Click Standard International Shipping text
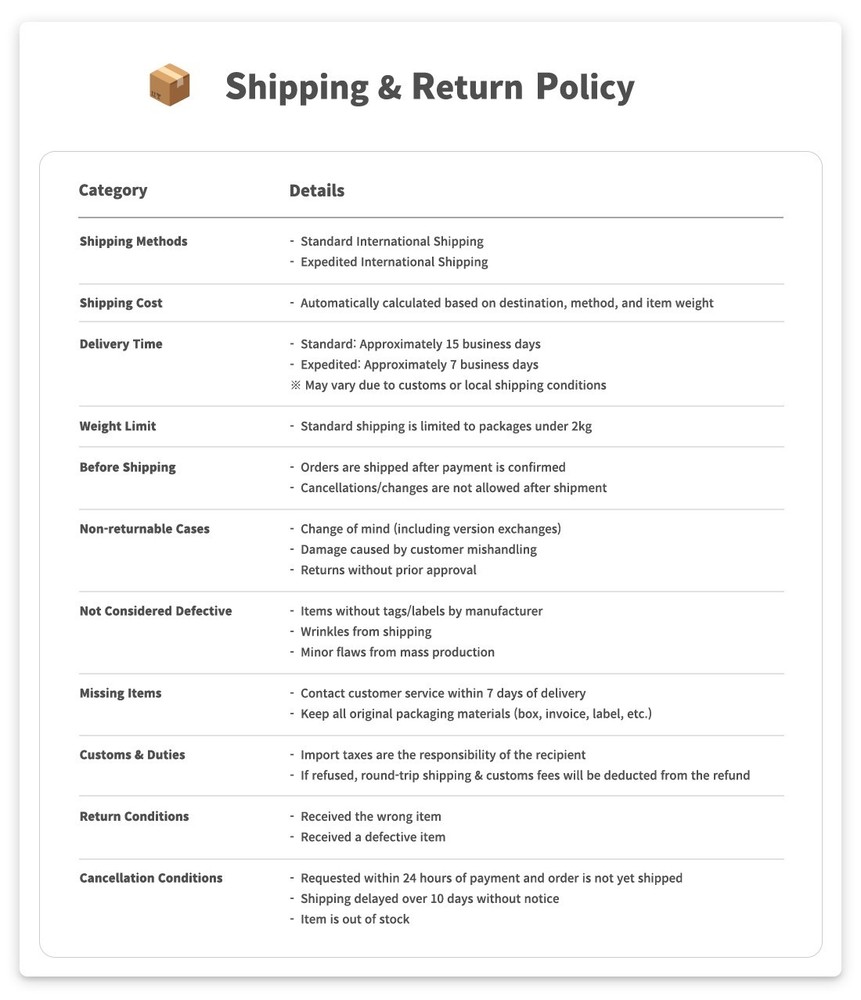Viewport: 861px width, 1000px height. point(391,241)
